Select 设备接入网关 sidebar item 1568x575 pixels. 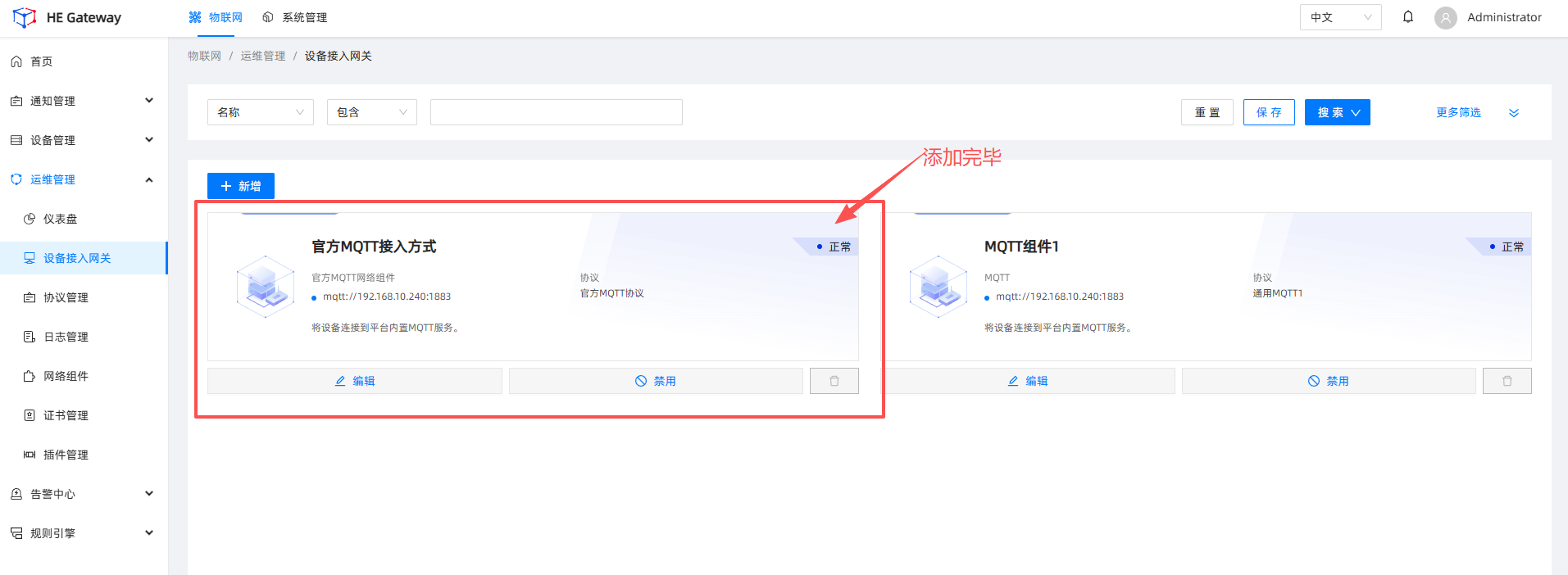click(84, 258)
